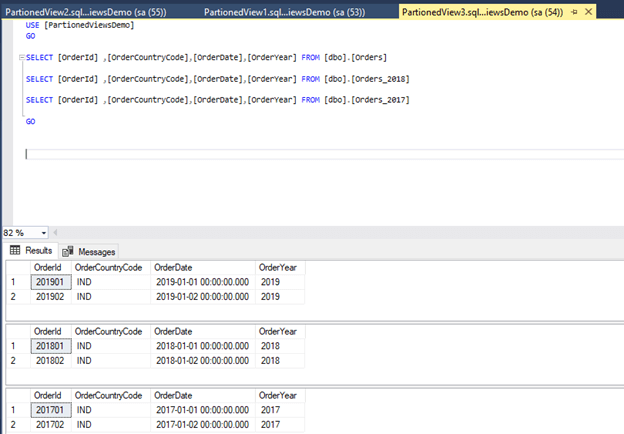Click [dbo].[Orders] in the first query
This screenshot has width=624, height=434.
(x=355, y=57)
